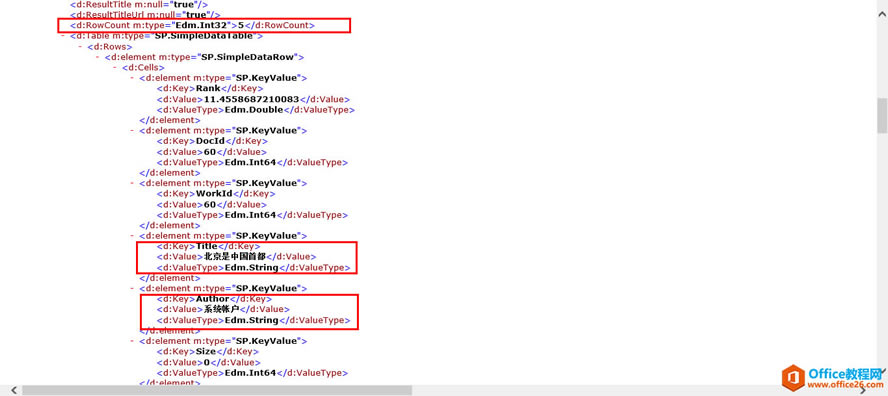Click the orange Office logo icon

(x=793, y=378)
